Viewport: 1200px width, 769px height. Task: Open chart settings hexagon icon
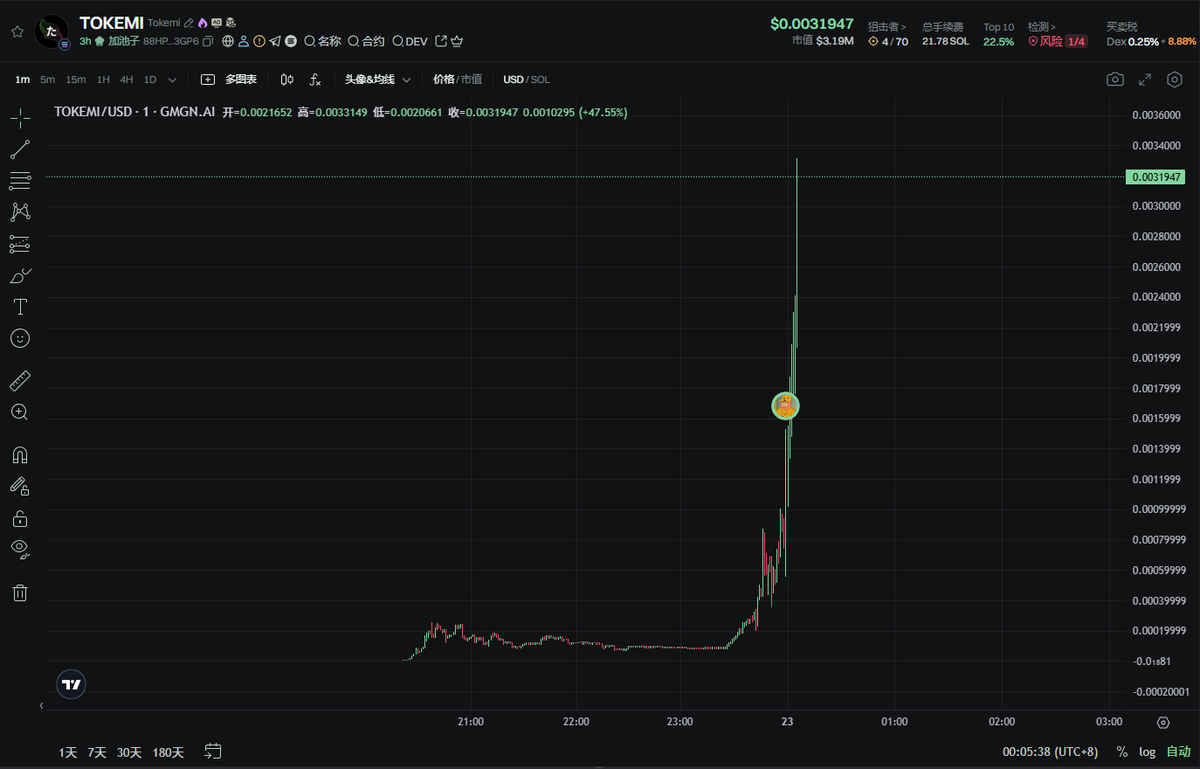(1175, 79)
